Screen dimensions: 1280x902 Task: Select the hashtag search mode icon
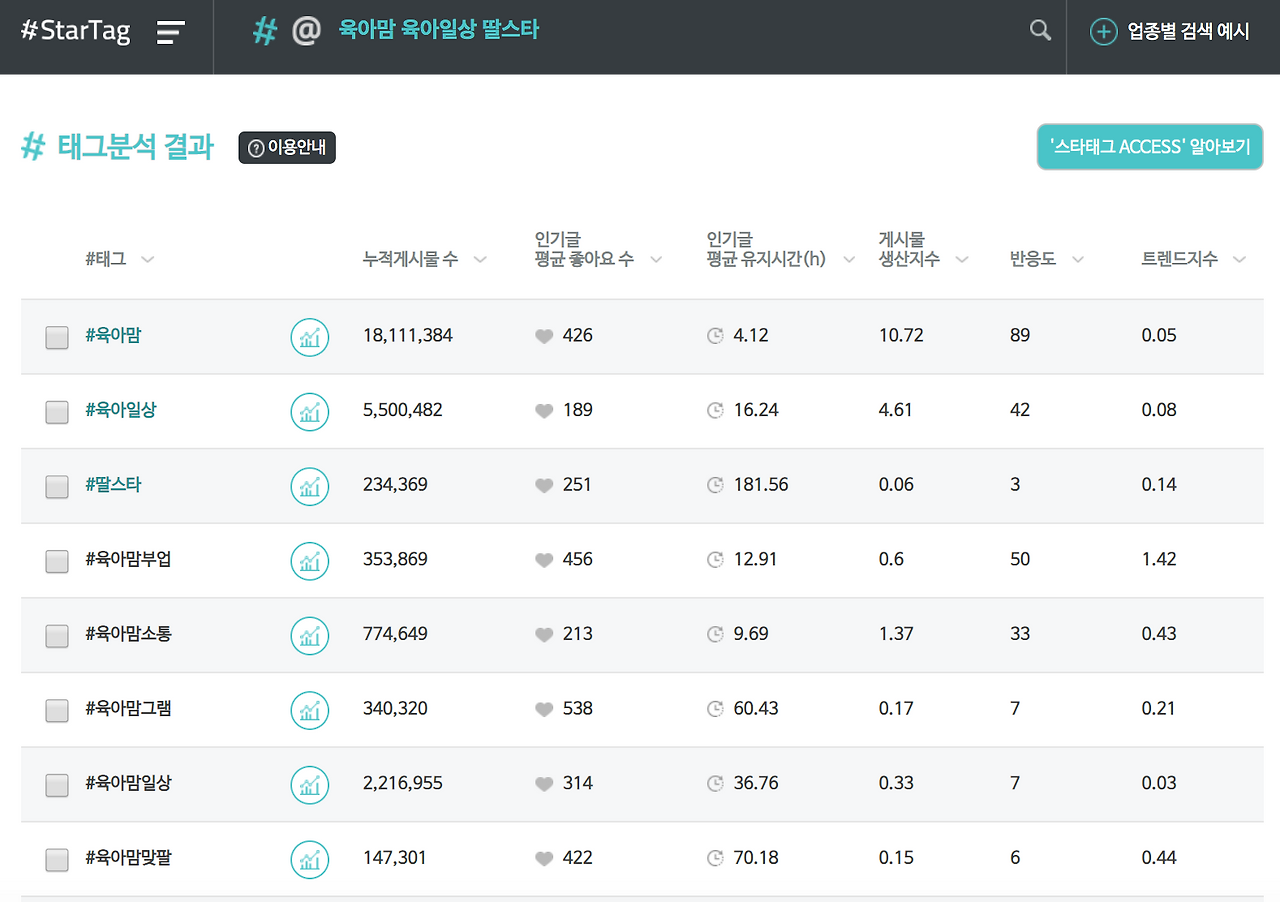point(264,31)
